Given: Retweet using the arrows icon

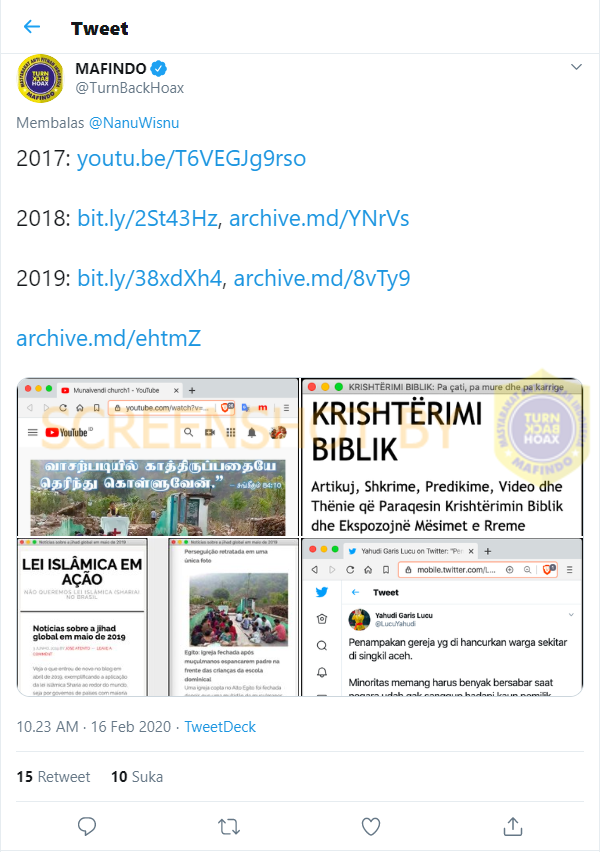Looking at the screenshot, I should (x=229, y=826).
